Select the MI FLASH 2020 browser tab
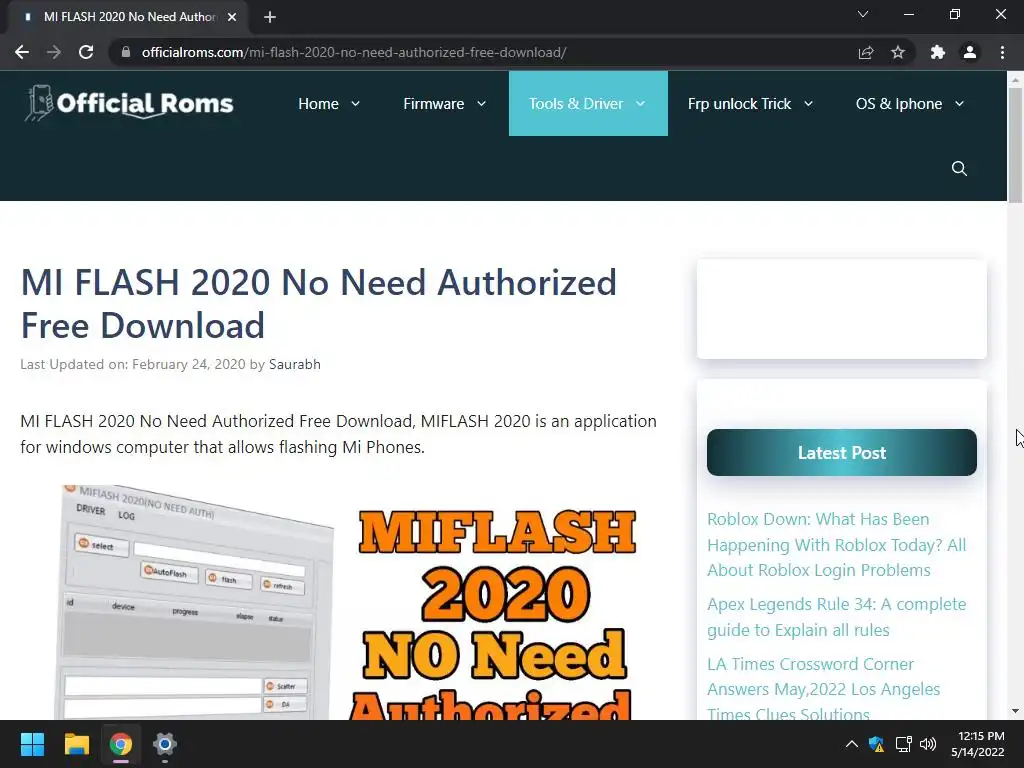The image size is (1024, 768). (129, 17)
